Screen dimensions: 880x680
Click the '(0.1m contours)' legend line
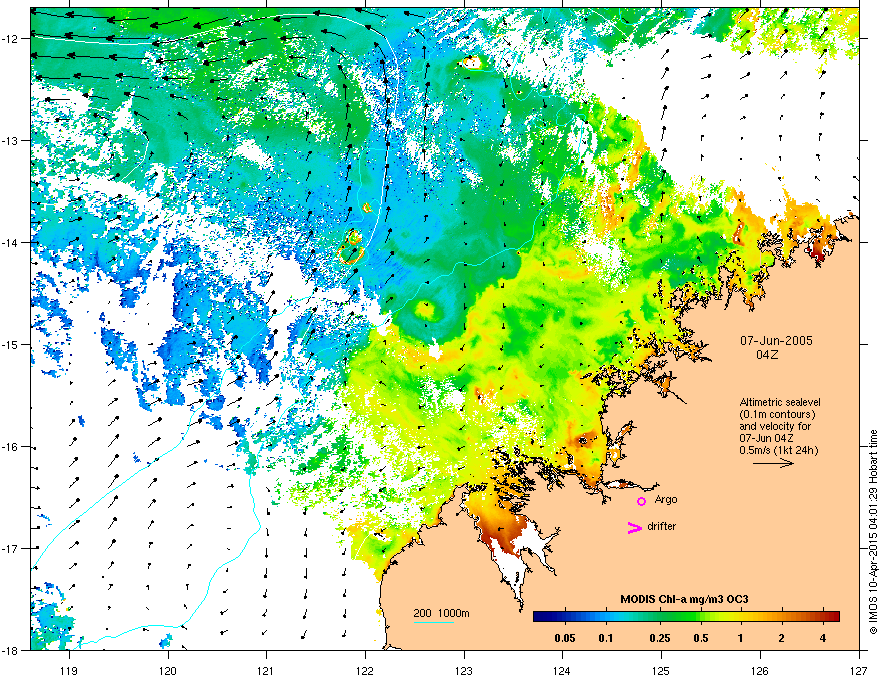777,414
